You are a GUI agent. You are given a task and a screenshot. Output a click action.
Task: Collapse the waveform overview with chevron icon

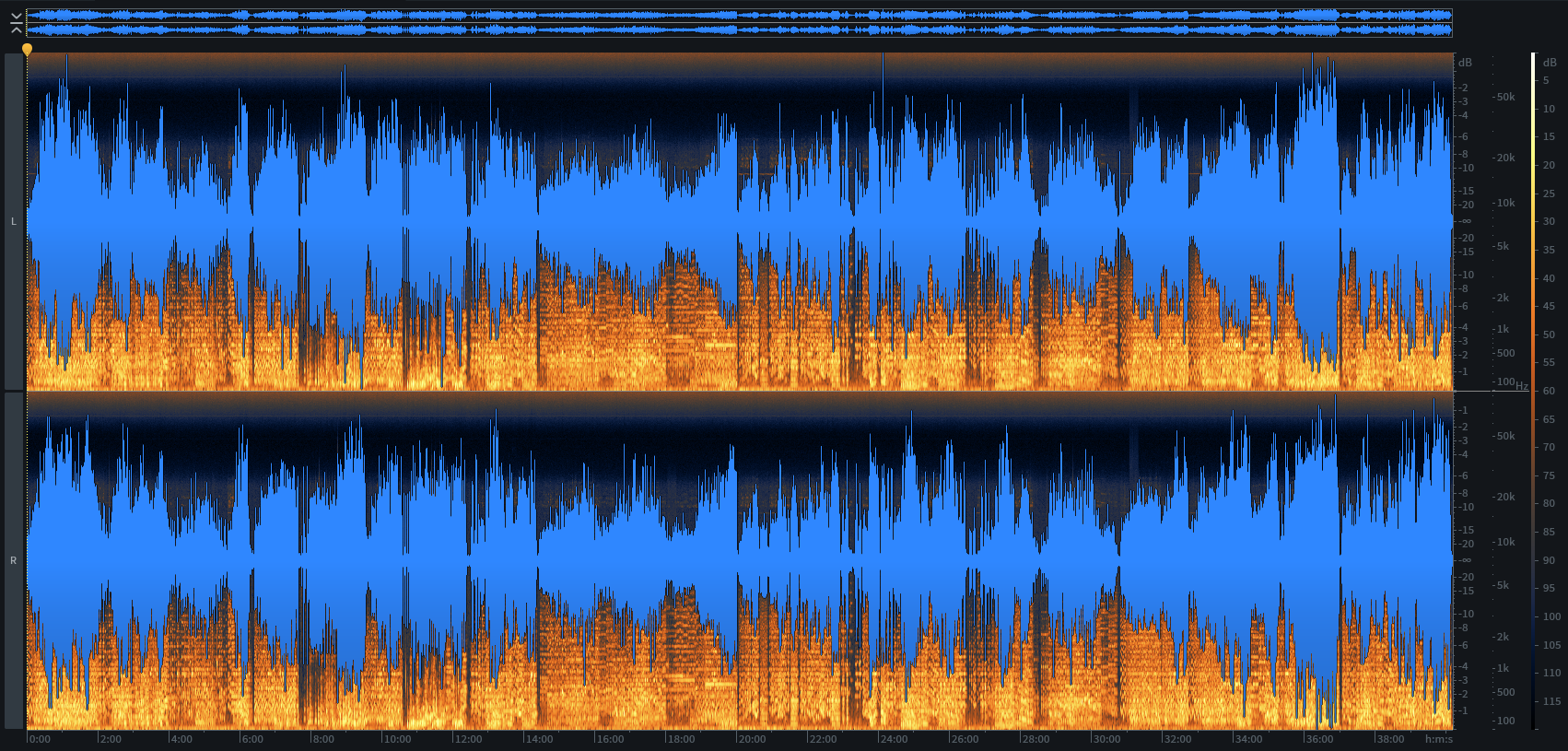(16, 23)
